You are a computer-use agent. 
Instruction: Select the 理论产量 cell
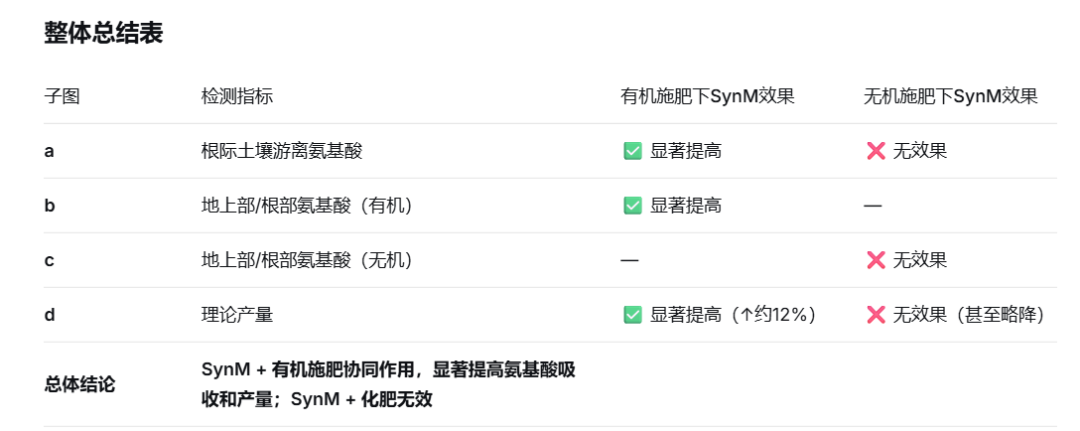coord(237,315)
